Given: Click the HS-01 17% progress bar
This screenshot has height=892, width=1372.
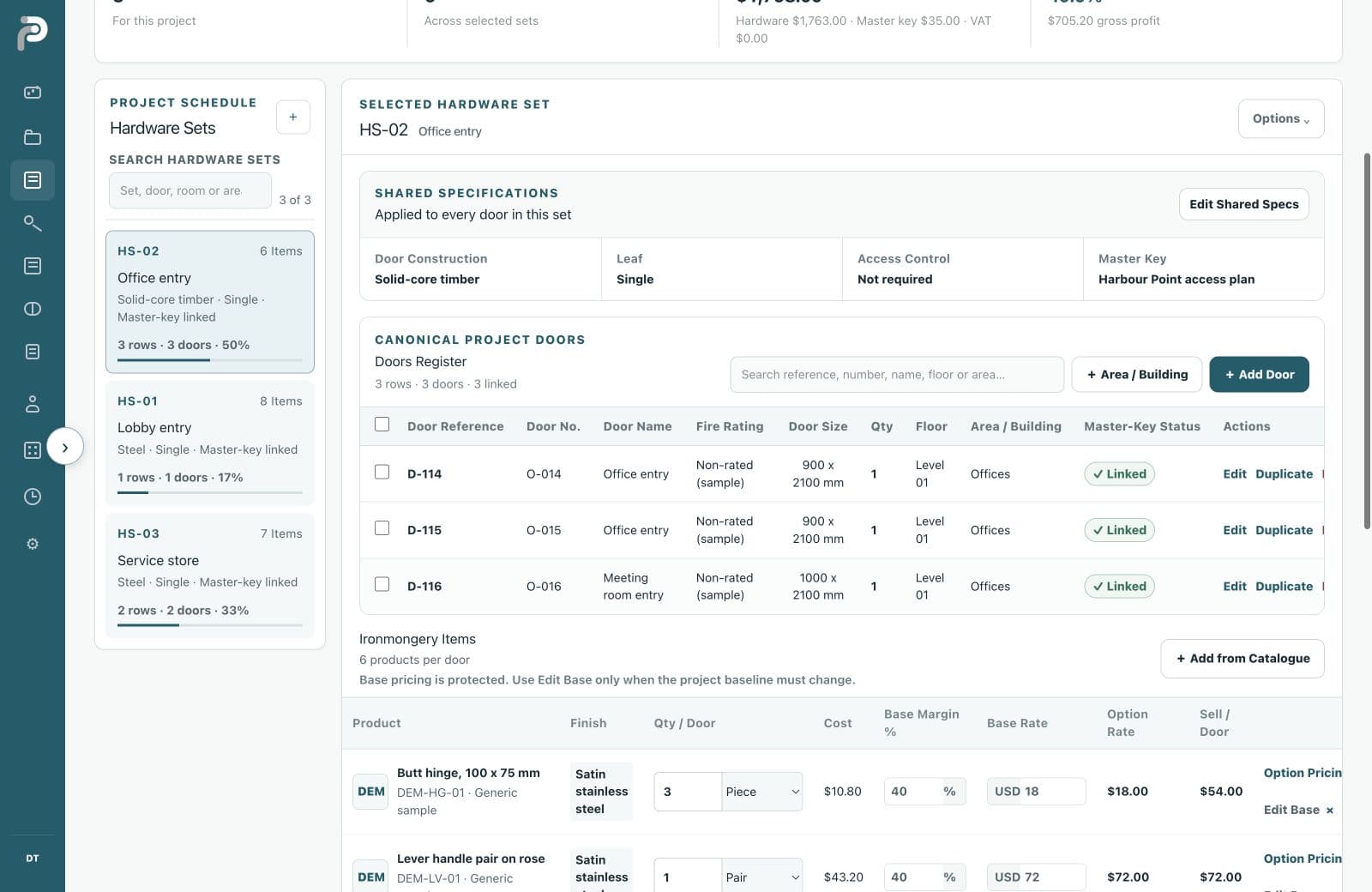Looking at the screenshot, I should 210,492.
